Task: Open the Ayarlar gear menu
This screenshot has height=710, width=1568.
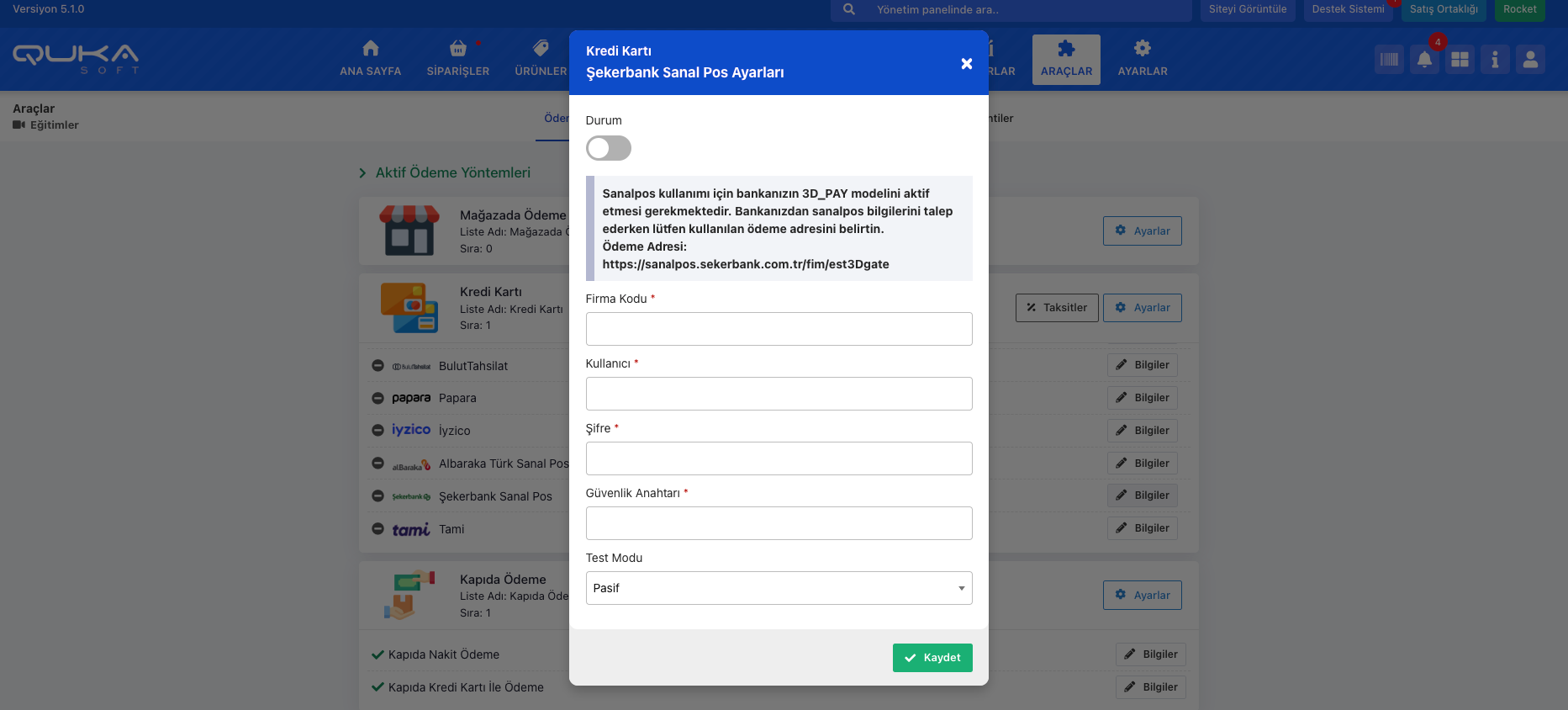Action: click(x=1142, y=59)
